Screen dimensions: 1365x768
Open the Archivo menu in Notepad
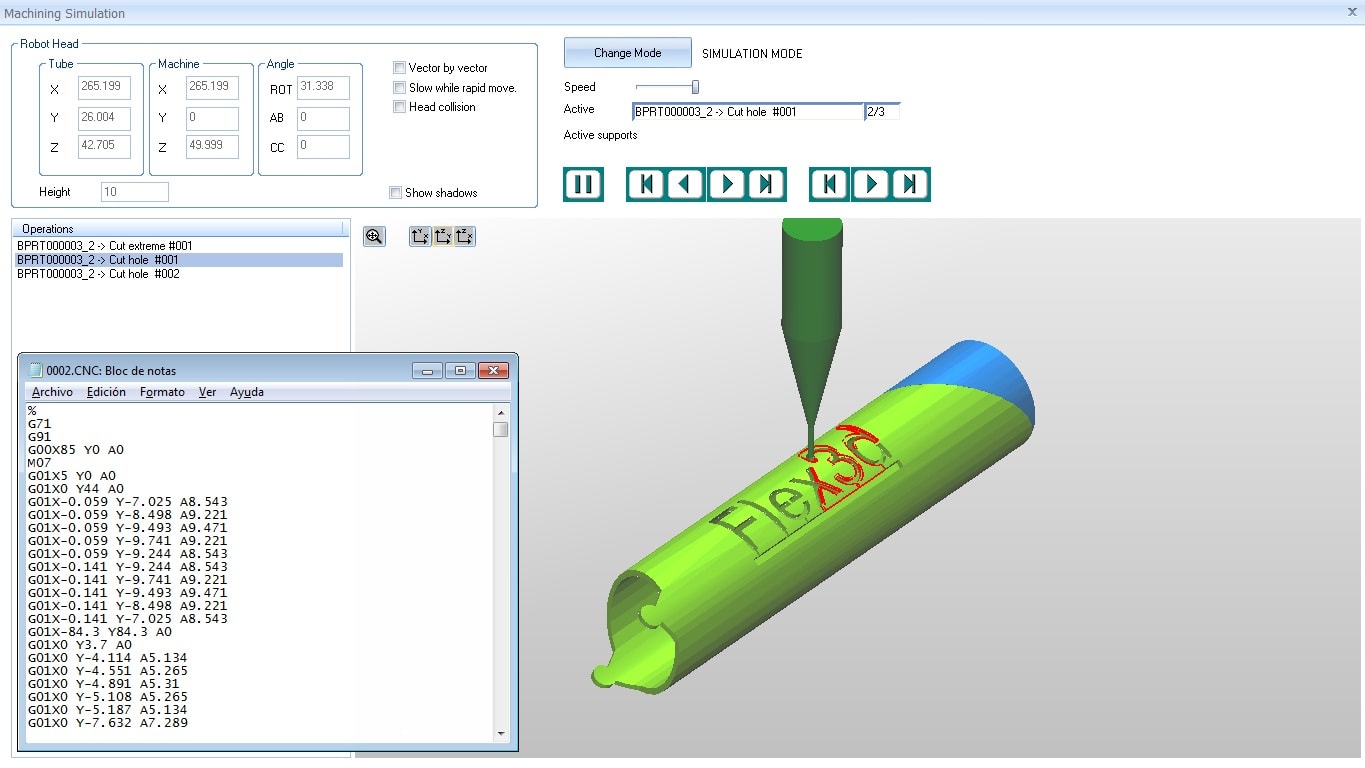pyautogui.click(x=52, y=392)
